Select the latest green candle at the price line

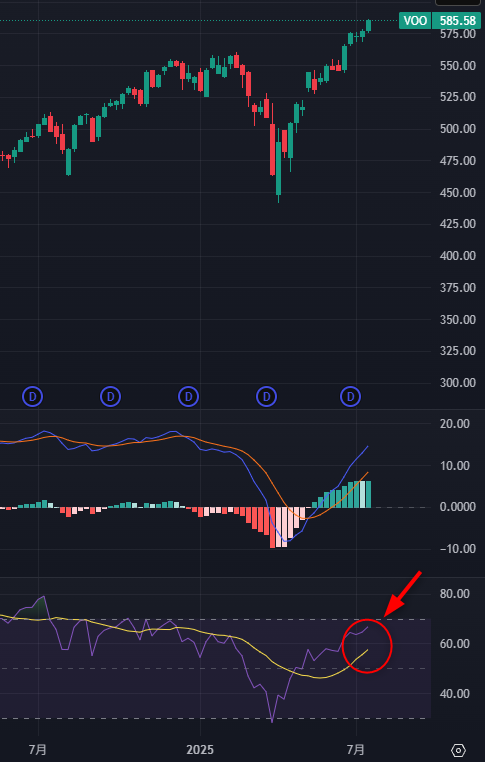pos(368,26)
